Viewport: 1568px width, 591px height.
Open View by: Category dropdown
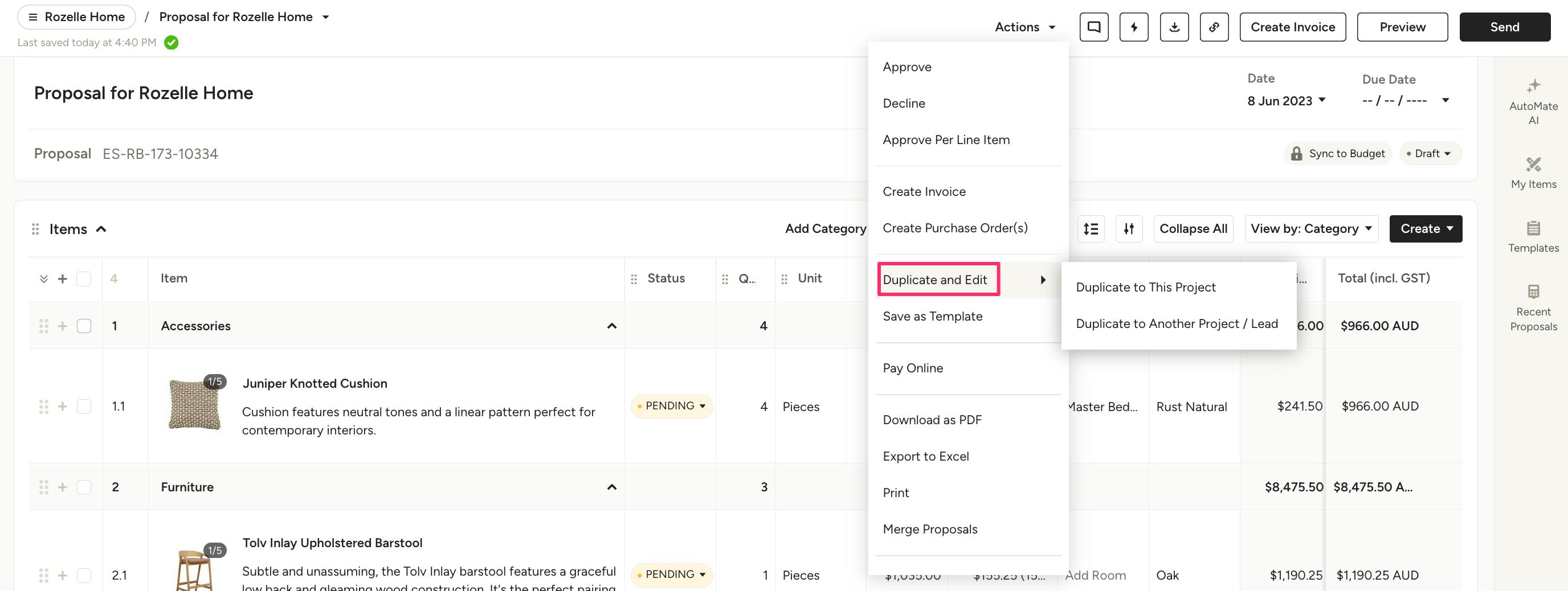pyautogui.click(x=1310, y=229)
